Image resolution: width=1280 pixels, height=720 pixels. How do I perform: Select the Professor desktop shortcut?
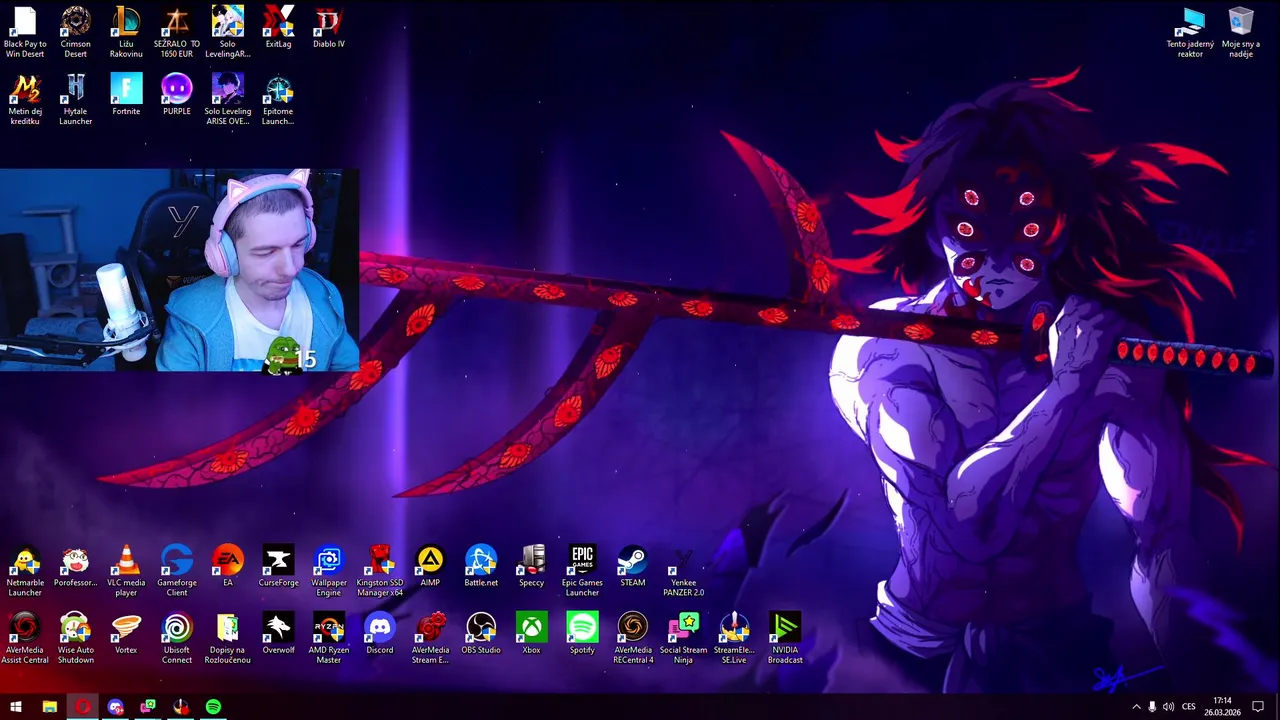click(75, 566)
